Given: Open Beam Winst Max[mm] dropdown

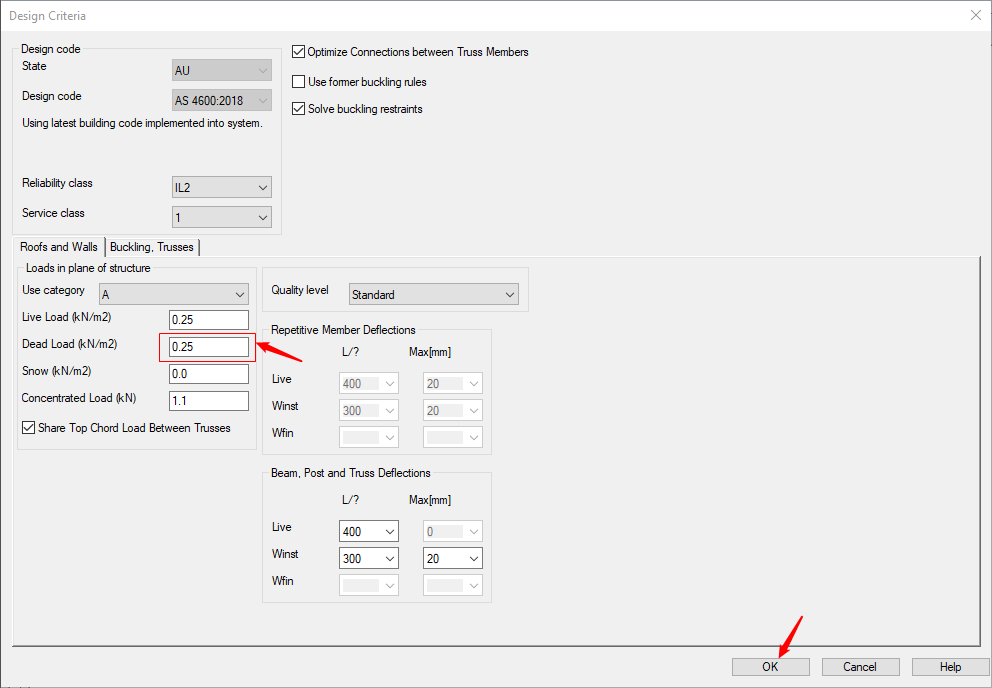Looking at the screenshot, I should click(x=453, y=559).
